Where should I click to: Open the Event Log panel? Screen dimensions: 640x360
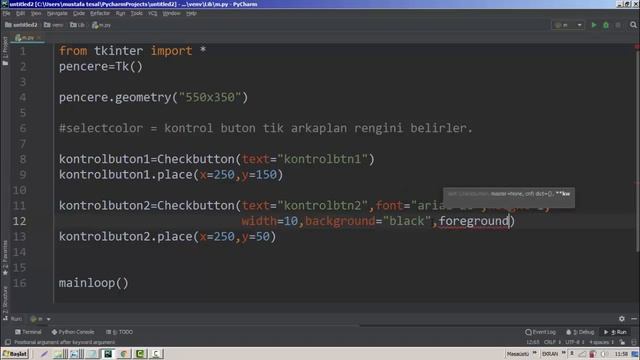[x=541, y=332]
